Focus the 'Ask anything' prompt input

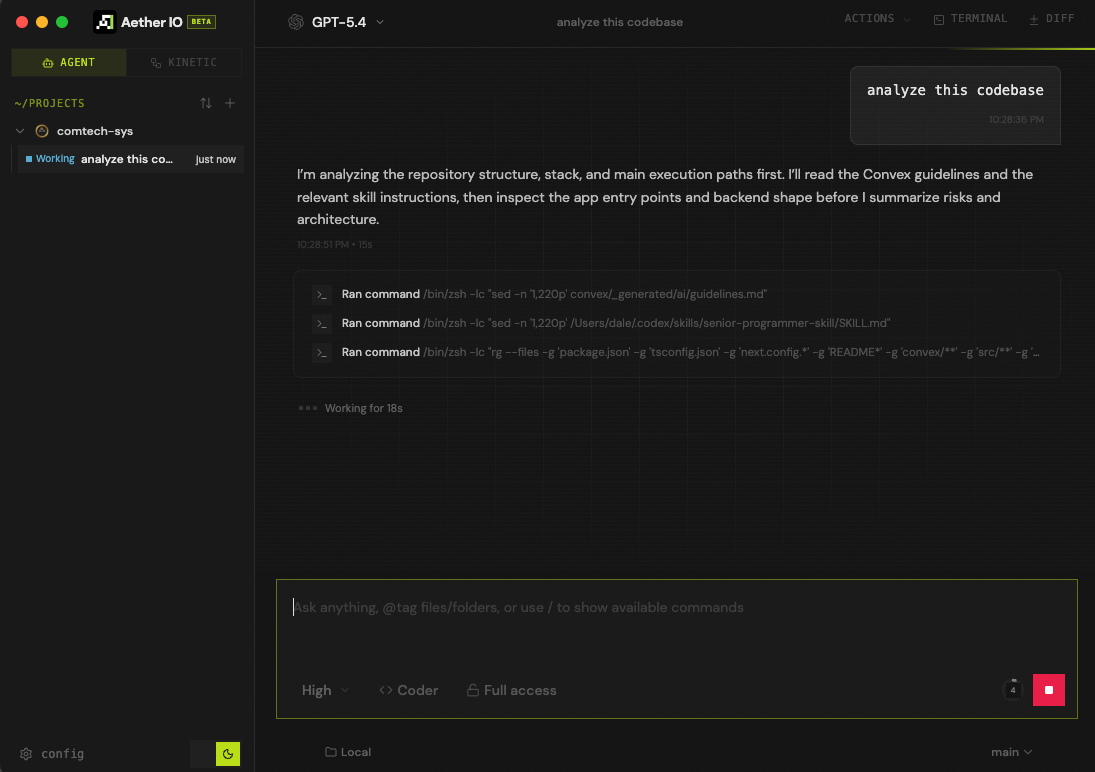point(677,608)
